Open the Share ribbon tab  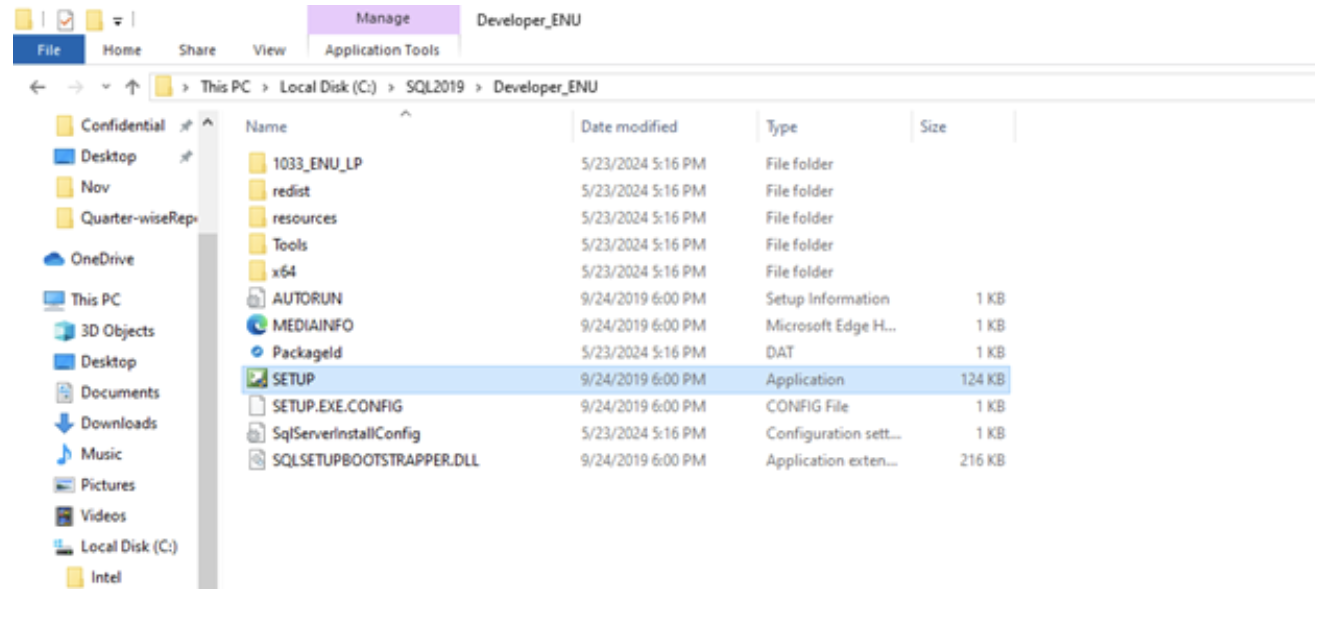(197, 50)
